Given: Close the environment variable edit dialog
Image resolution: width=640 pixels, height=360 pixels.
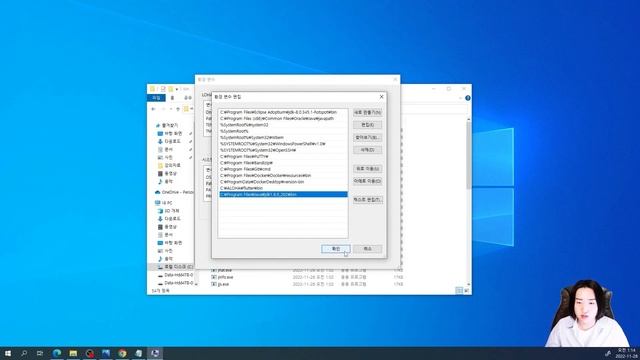Looking at the screenshot, I should (382, 97).
